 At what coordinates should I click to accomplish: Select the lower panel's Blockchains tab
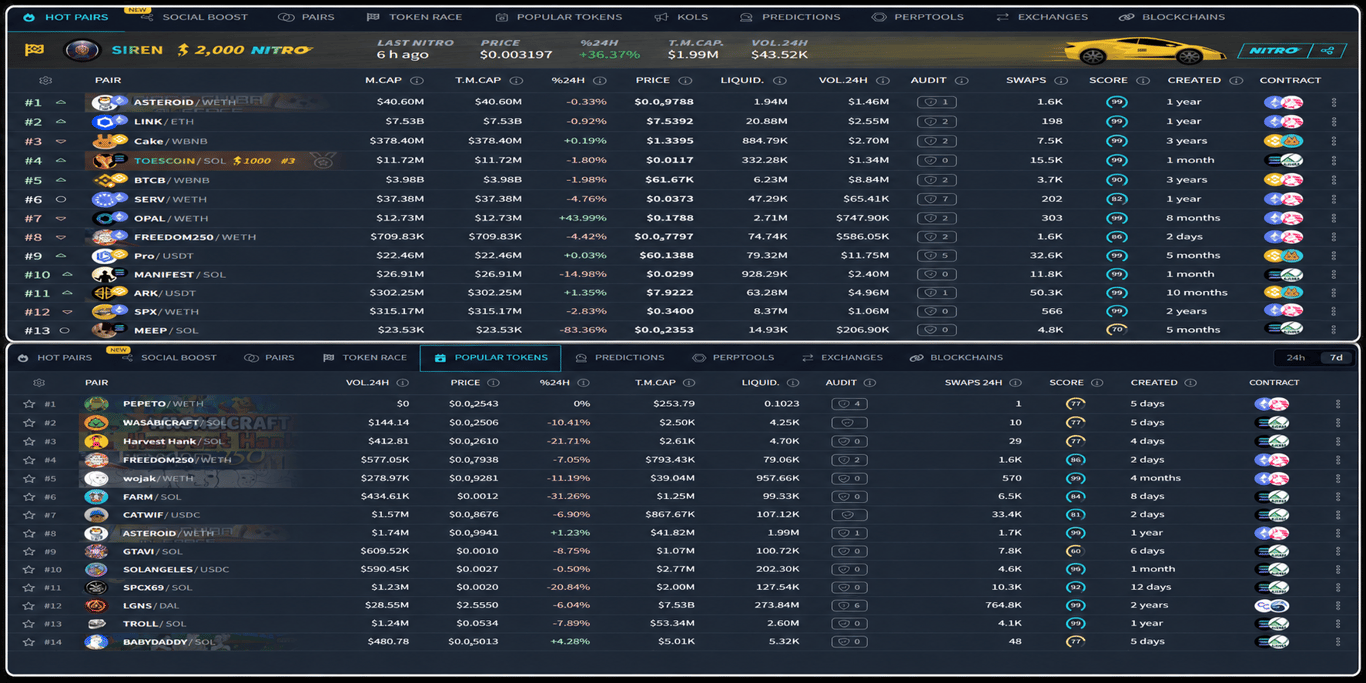956,357
